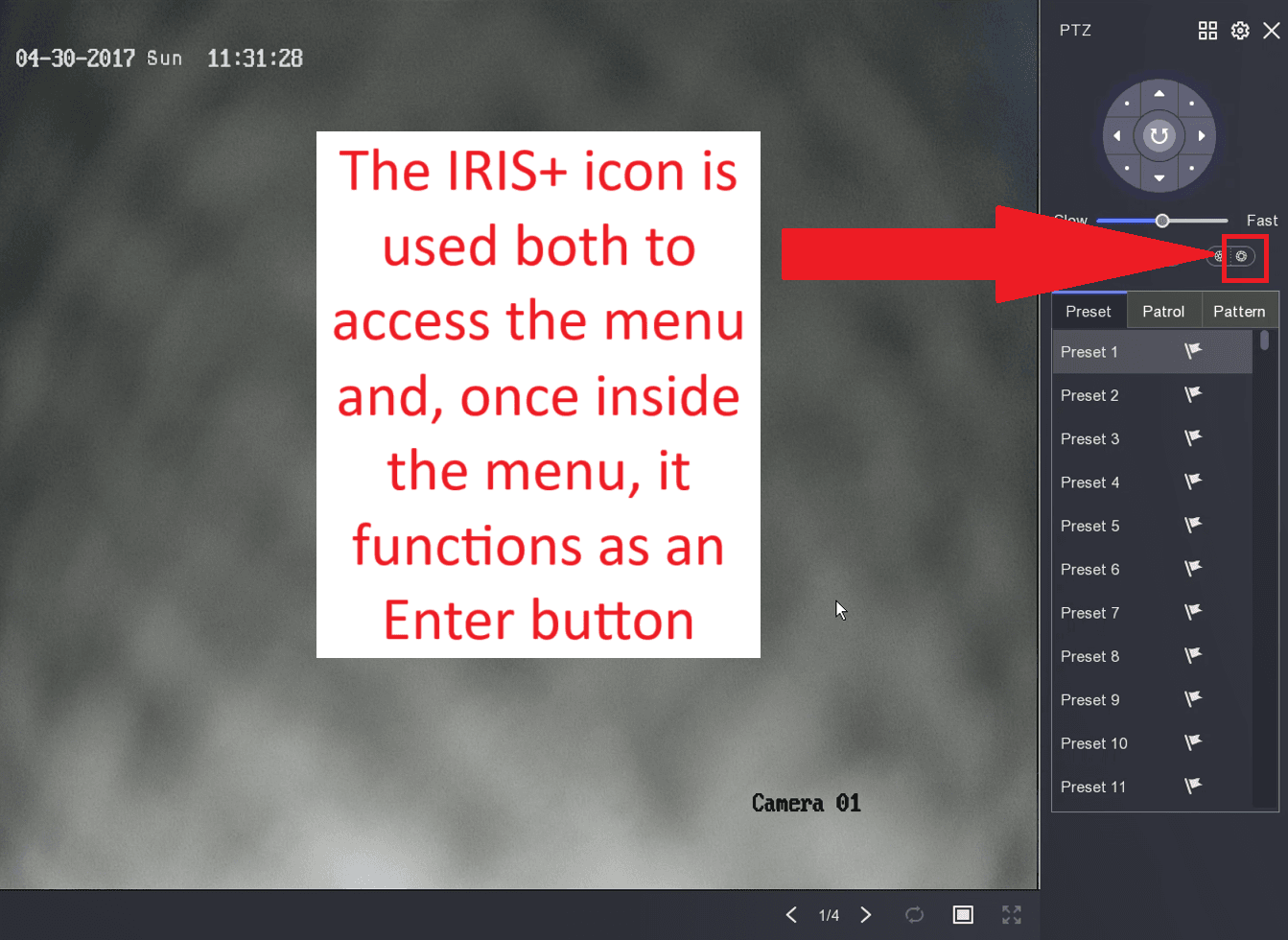
Task: Enter full screen view
Action: pos(1012,915)
